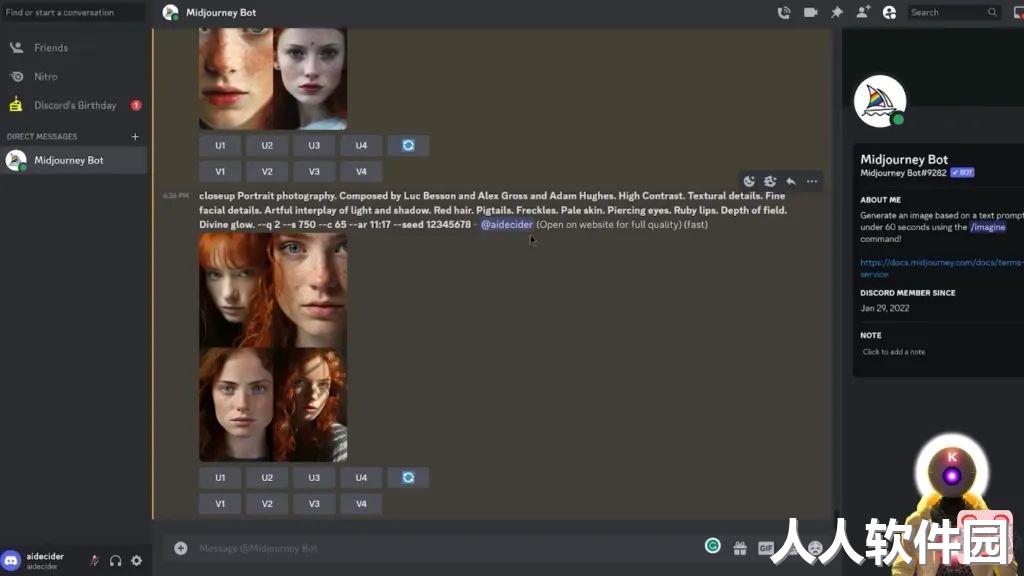The image size is (1024, 576).
Task: Click the aidecider user avatar
Action: point(11,560)
